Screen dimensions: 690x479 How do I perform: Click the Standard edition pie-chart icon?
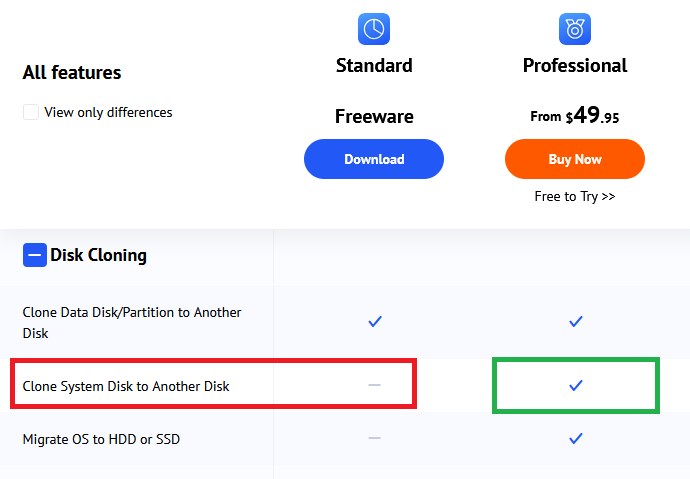click(374, 29)
